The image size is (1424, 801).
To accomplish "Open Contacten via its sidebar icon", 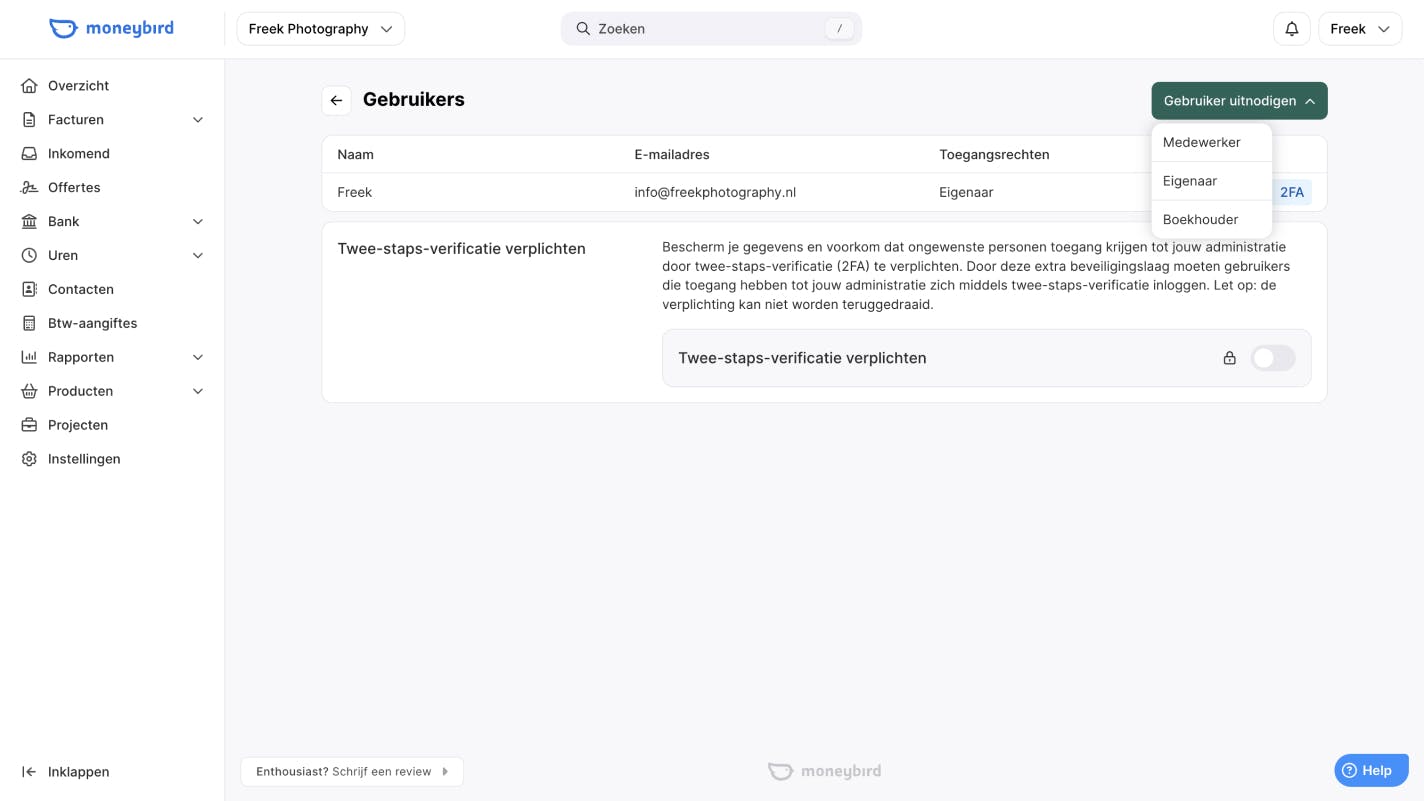I will pyautogui.click(x=29, y=290).
